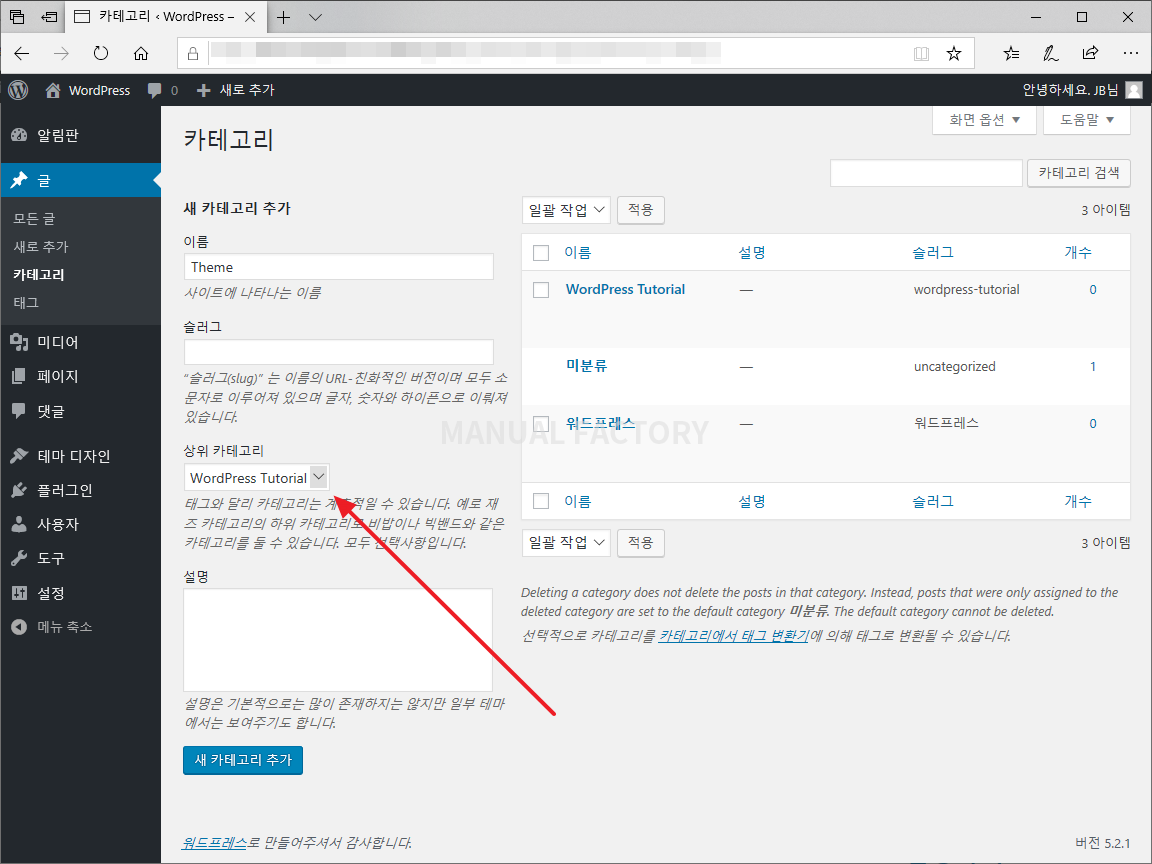Click the plus icon for 새로 추가
The image size is (1152, 864).
click(x=204, y=90)
